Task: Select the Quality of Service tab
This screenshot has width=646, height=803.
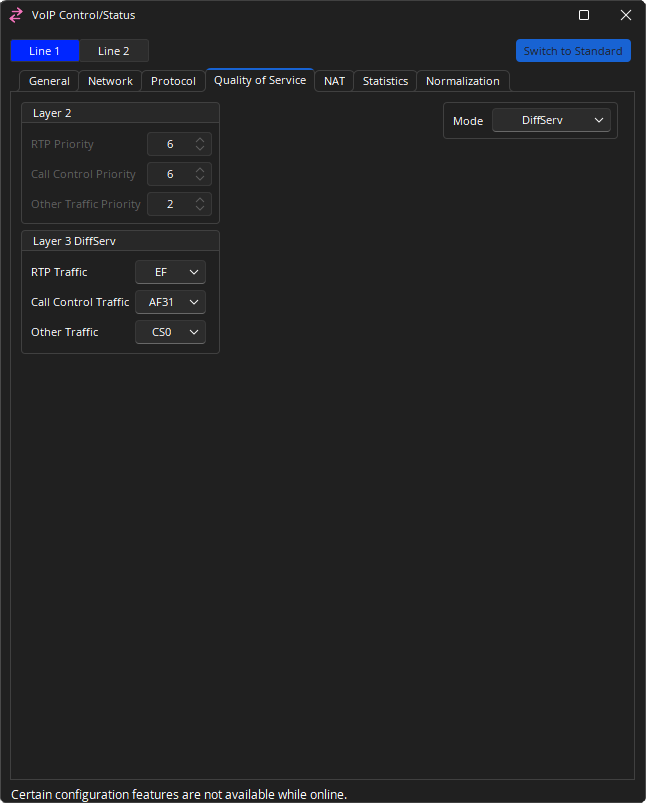Action: click(x=260, y=80)
